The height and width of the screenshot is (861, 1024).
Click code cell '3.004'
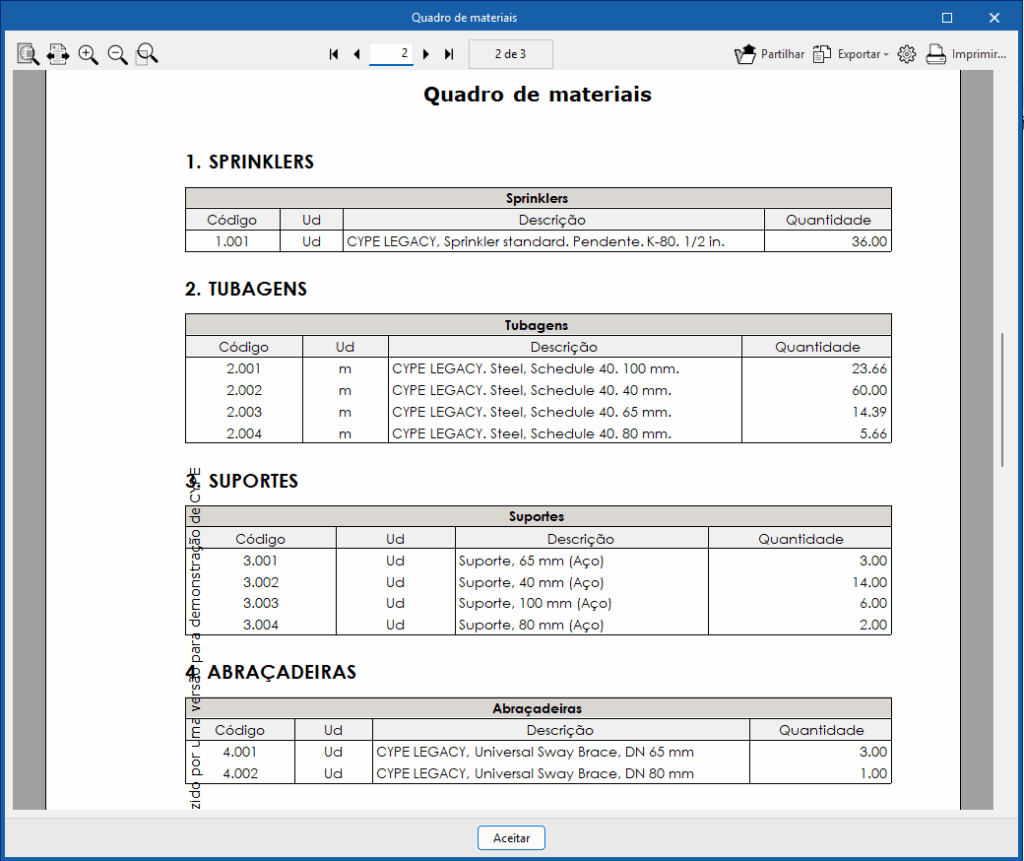coord(261,625)
